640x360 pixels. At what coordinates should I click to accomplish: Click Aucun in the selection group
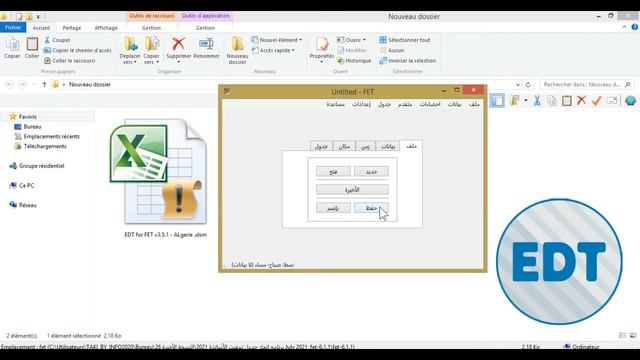391,50
